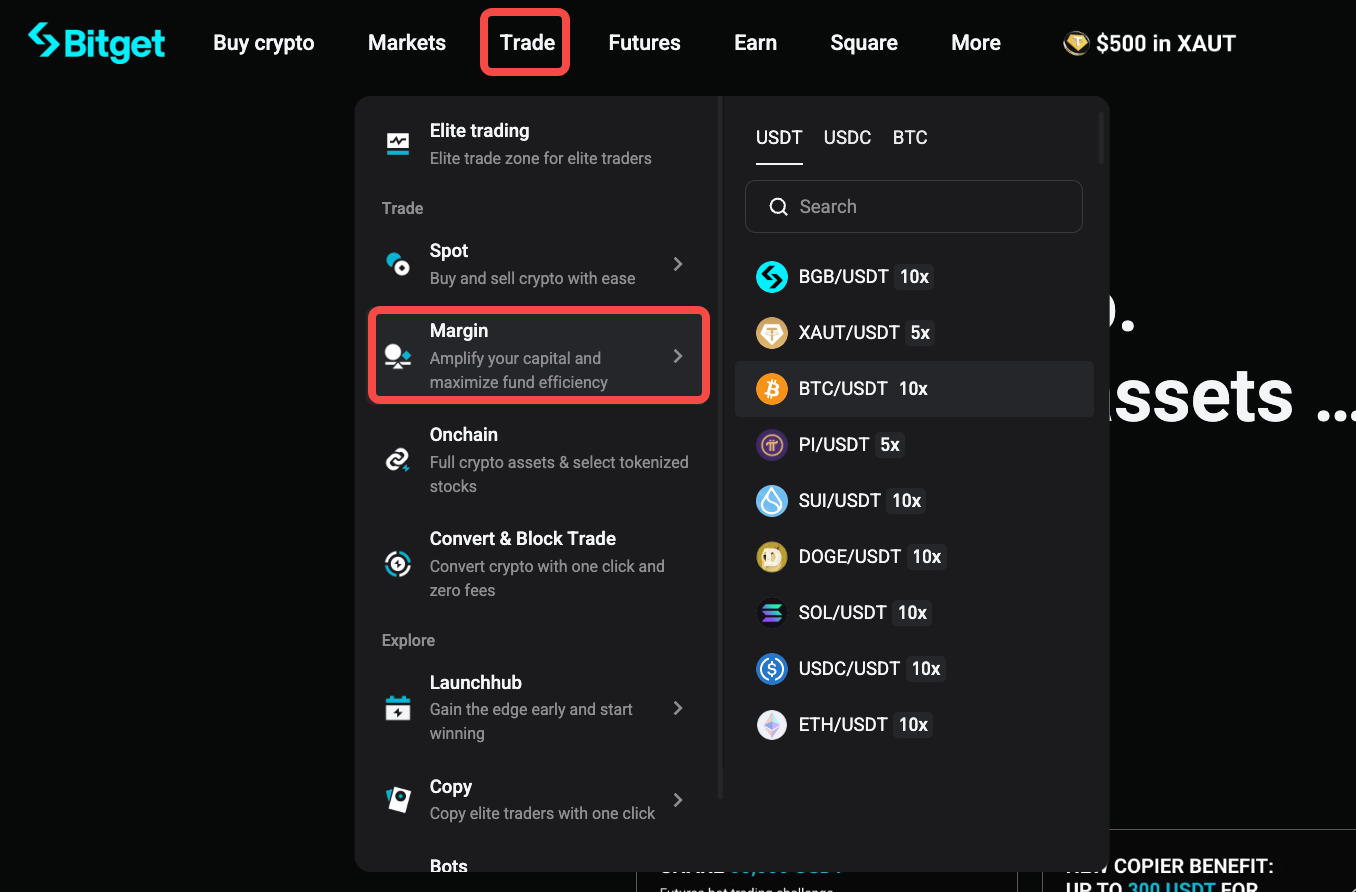The width and height of the screenshot is (1356, 892).
Task: Switch to the USDC tab
Action: (847, 137)
